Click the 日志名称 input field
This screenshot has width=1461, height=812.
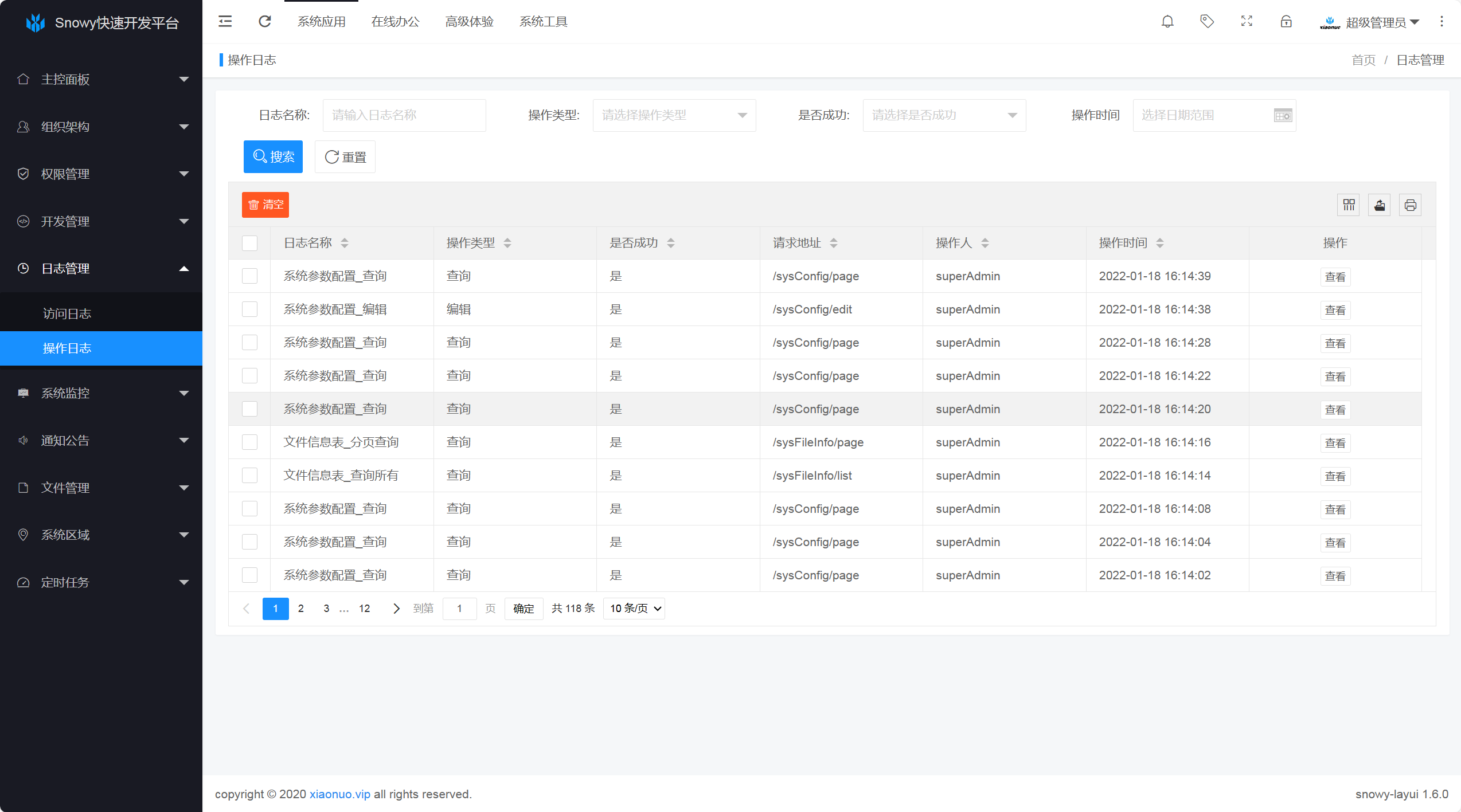click(404, 115)
